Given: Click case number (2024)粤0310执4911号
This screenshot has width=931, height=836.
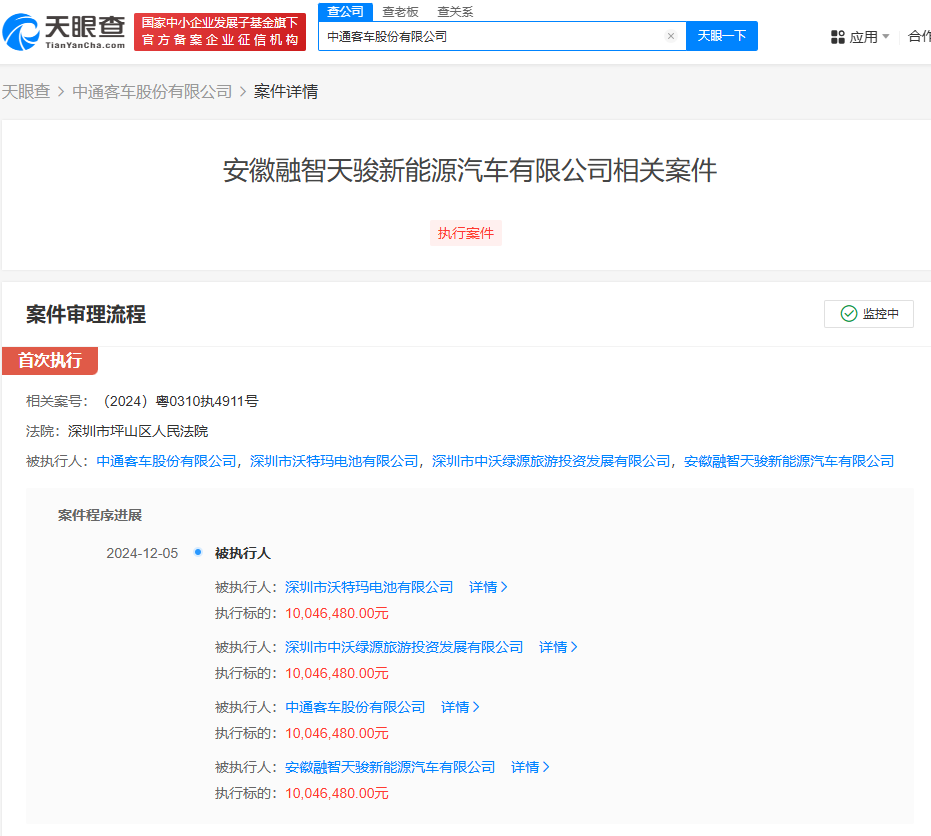Looking at the screenshot, I should tap(181, 401).
